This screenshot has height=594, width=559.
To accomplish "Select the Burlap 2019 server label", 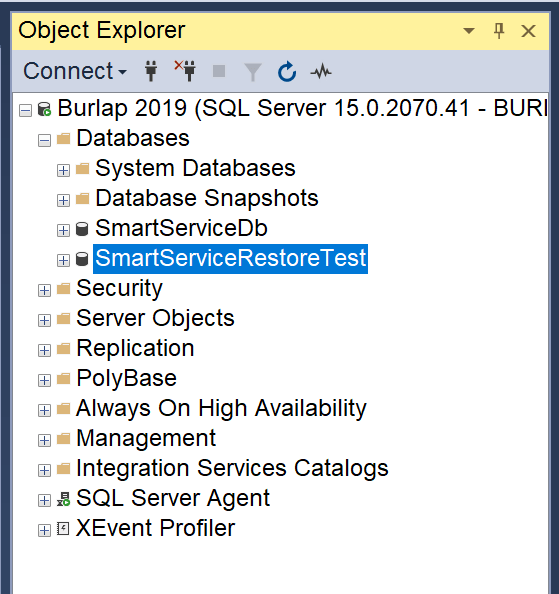I will tap(302, 108).
